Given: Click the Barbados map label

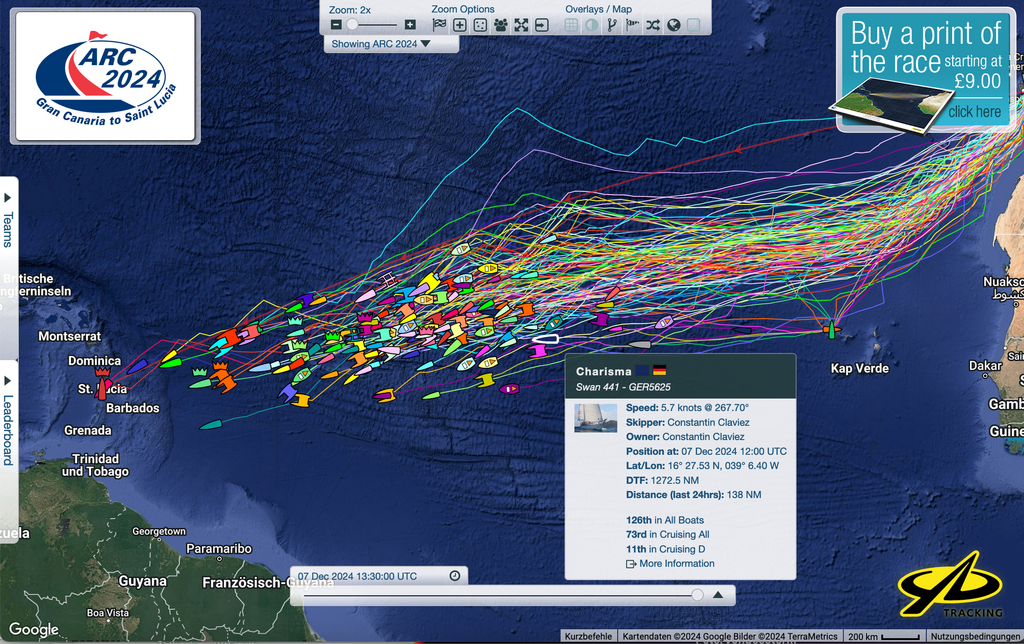Looking at the screenshot, I should (x=133, y=408).
